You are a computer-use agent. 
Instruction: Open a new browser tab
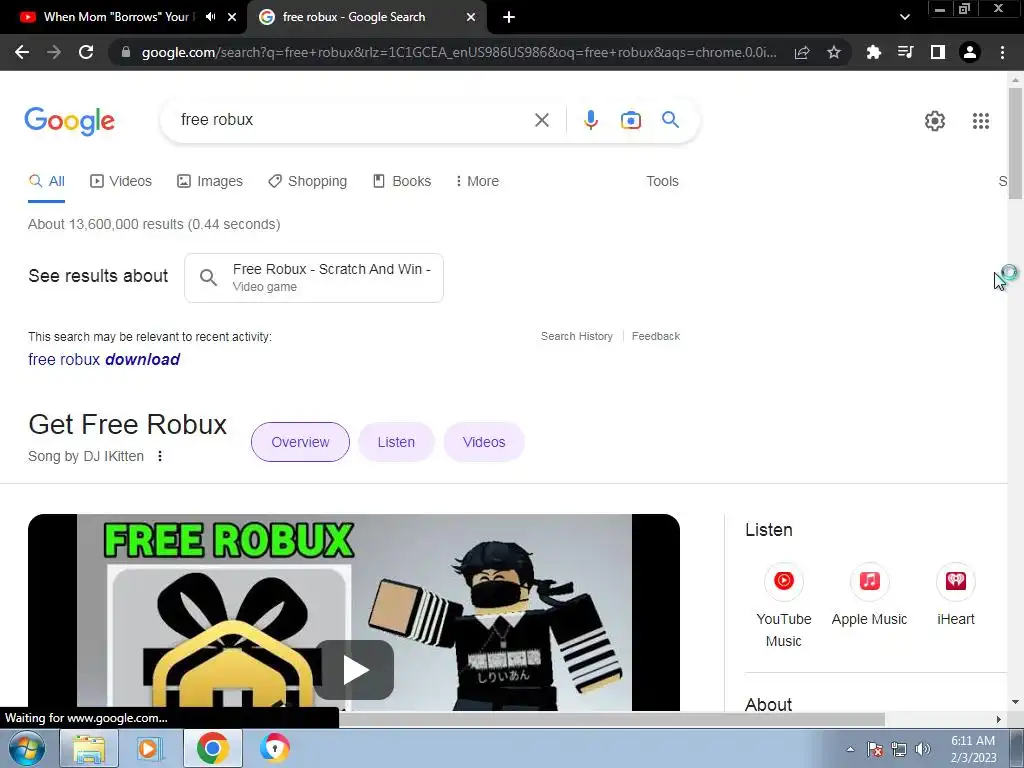point(509,17)
